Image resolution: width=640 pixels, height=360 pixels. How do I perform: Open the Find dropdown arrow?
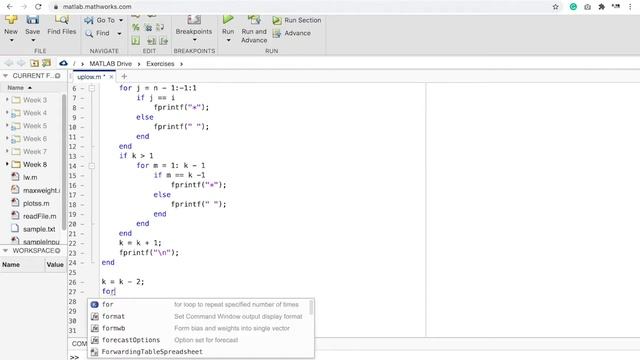tap(119, 33)
